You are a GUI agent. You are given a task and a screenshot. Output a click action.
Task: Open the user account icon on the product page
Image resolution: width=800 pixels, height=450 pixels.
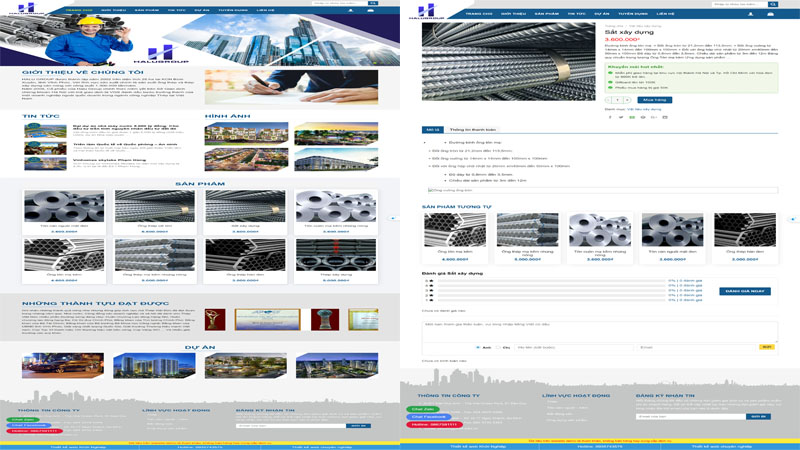click(x=751, y=14)
